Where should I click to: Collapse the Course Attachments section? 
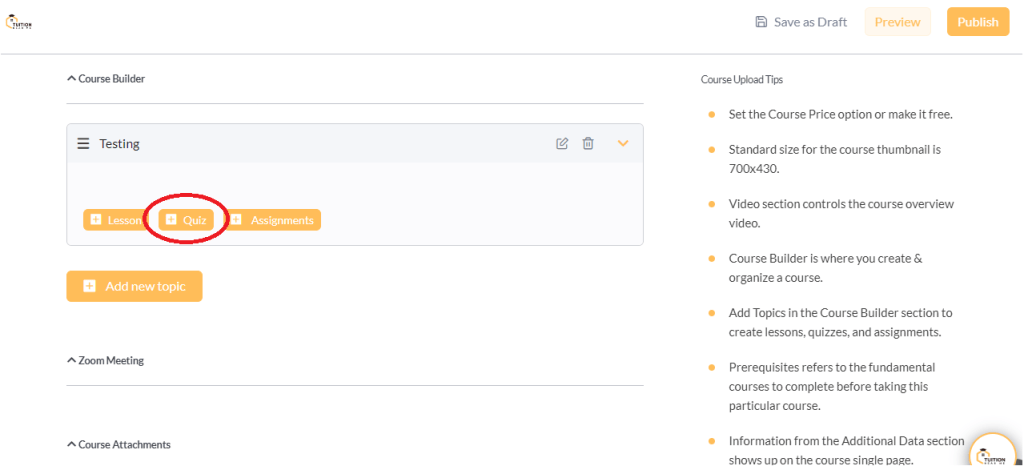click(x=71, y=444)
